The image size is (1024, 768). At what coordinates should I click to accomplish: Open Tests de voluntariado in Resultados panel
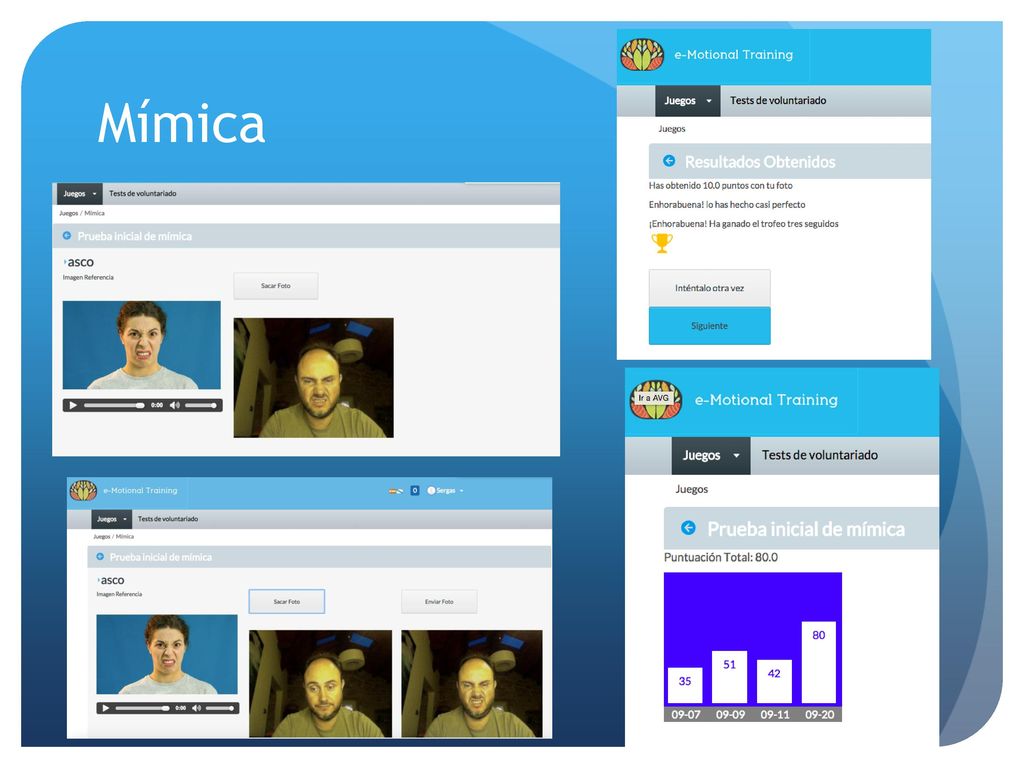tap(778, 101)
